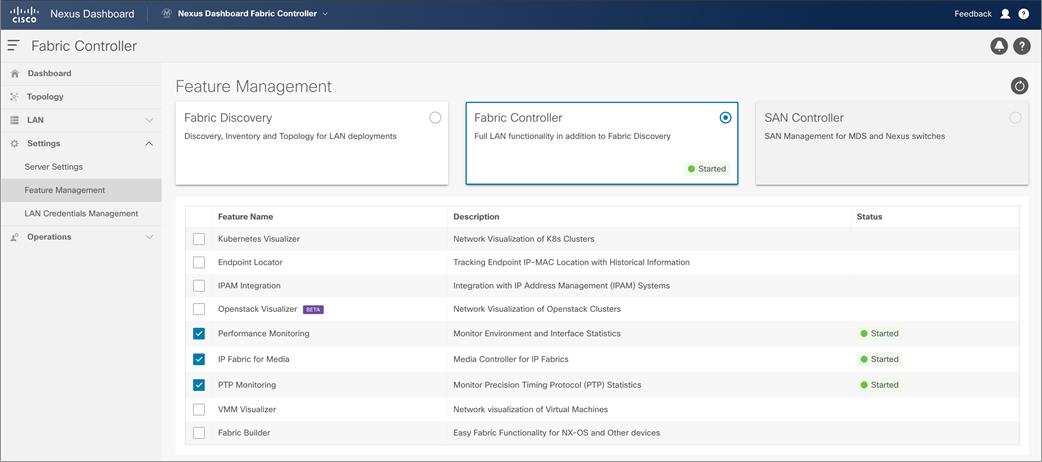
Task: Click 'Network visualization of Virtual Machines' description
Action: [x=530, y=409]
